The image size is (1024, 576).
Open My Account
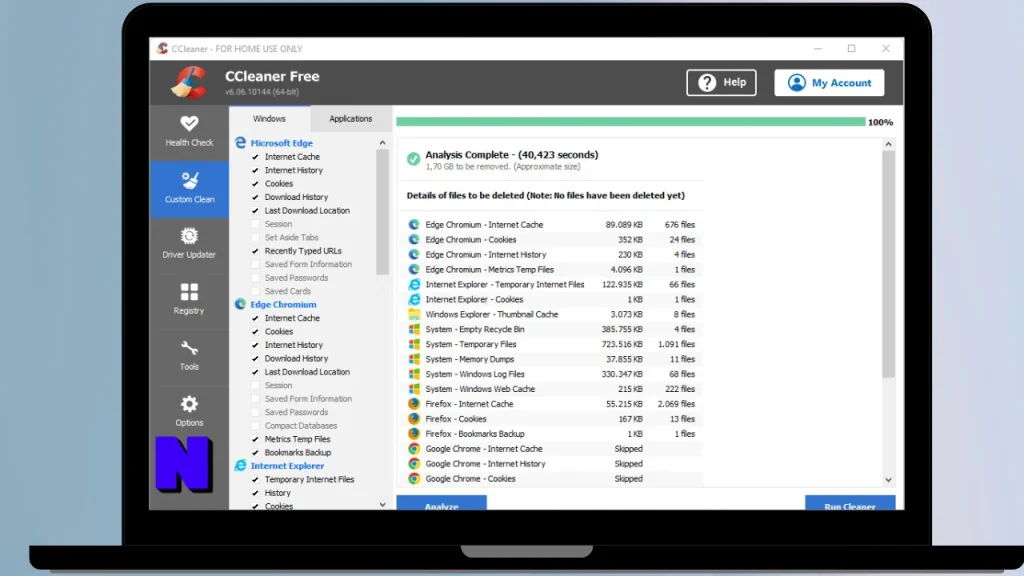(x=829, y=82)
